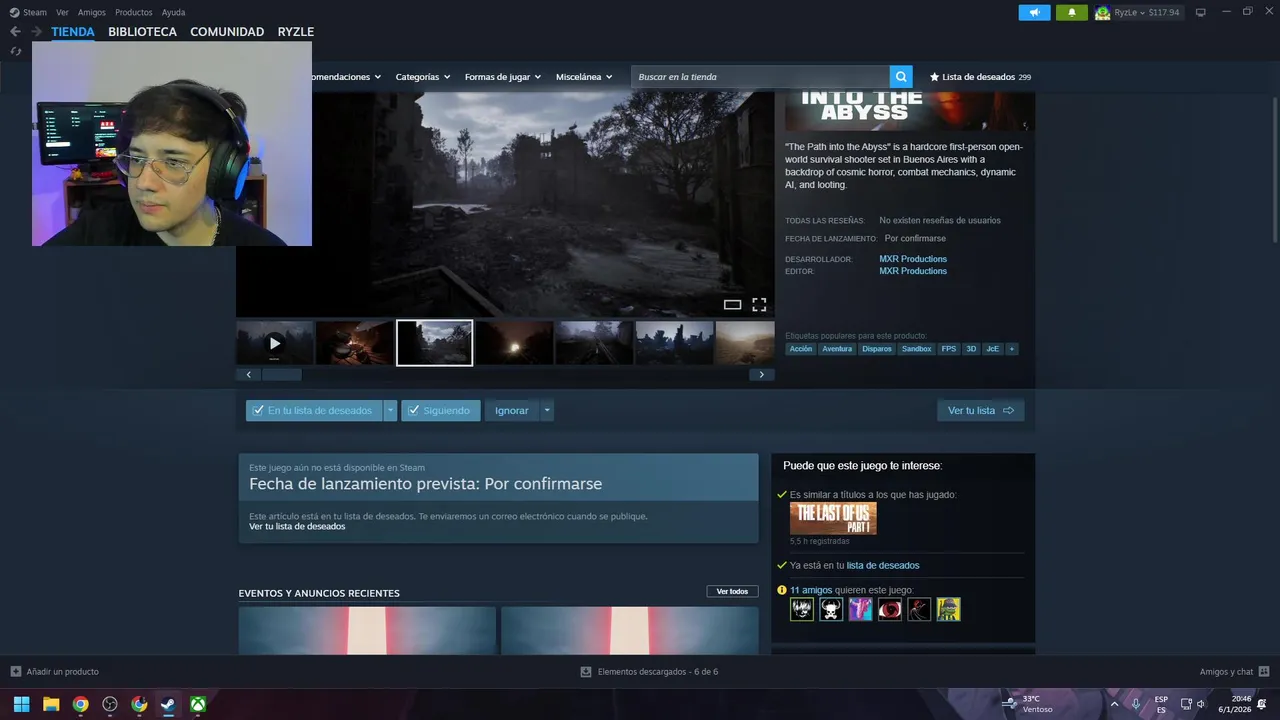Image resolution: width=1280 pixels, height=720 pixels.
Task: Click the Añadir un producto plus icon
Action: 15,672
